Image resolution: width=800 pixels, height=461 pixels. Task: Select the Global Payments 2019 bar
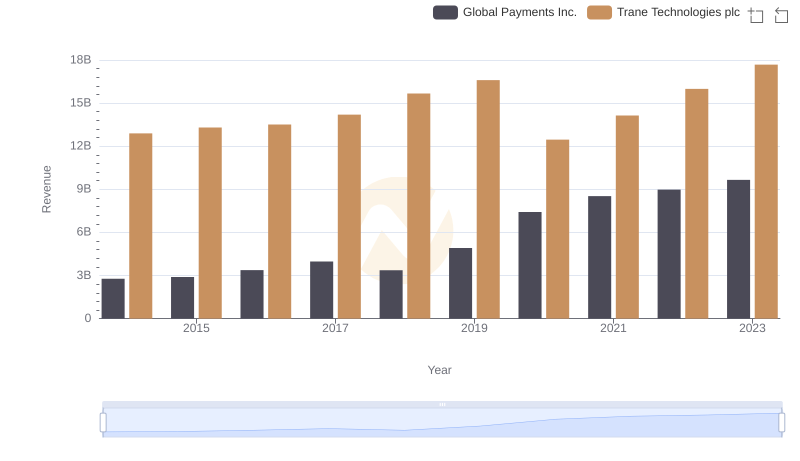click(460, 283)
